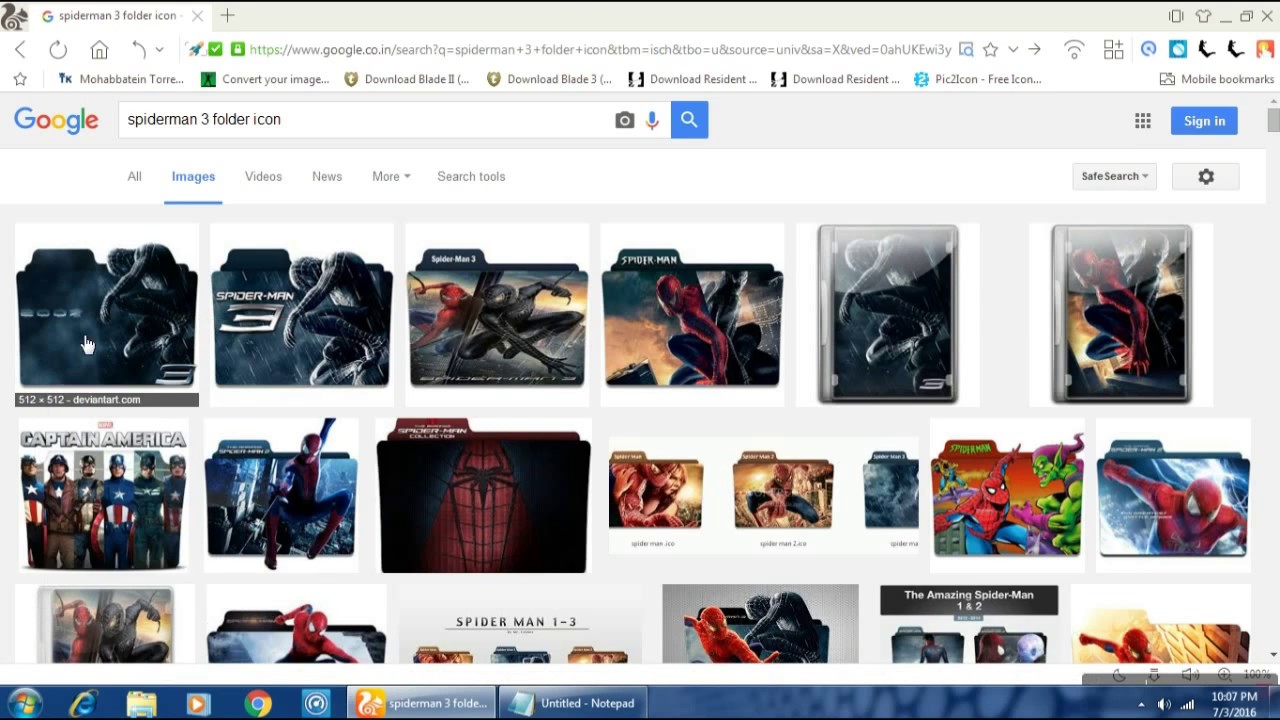This screenshot has height=720, width=1280.
Task: Switch to the Videos tab
Action: 263,176
